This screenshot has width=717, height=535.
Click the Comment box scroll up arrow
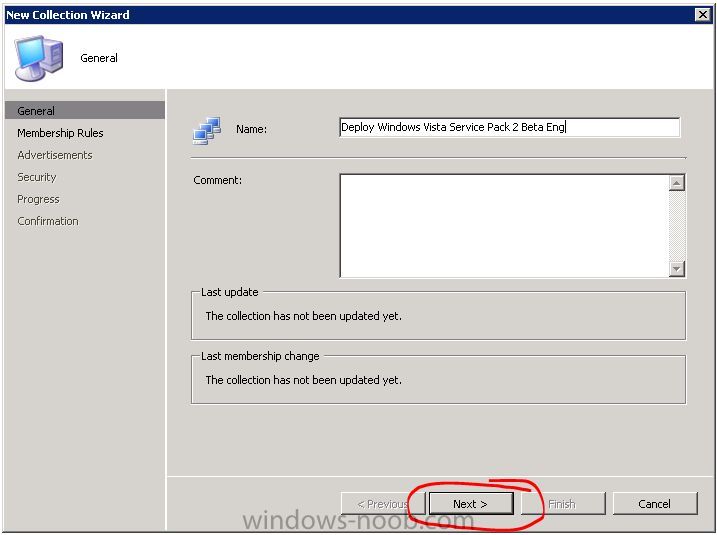tap(677, 183)
